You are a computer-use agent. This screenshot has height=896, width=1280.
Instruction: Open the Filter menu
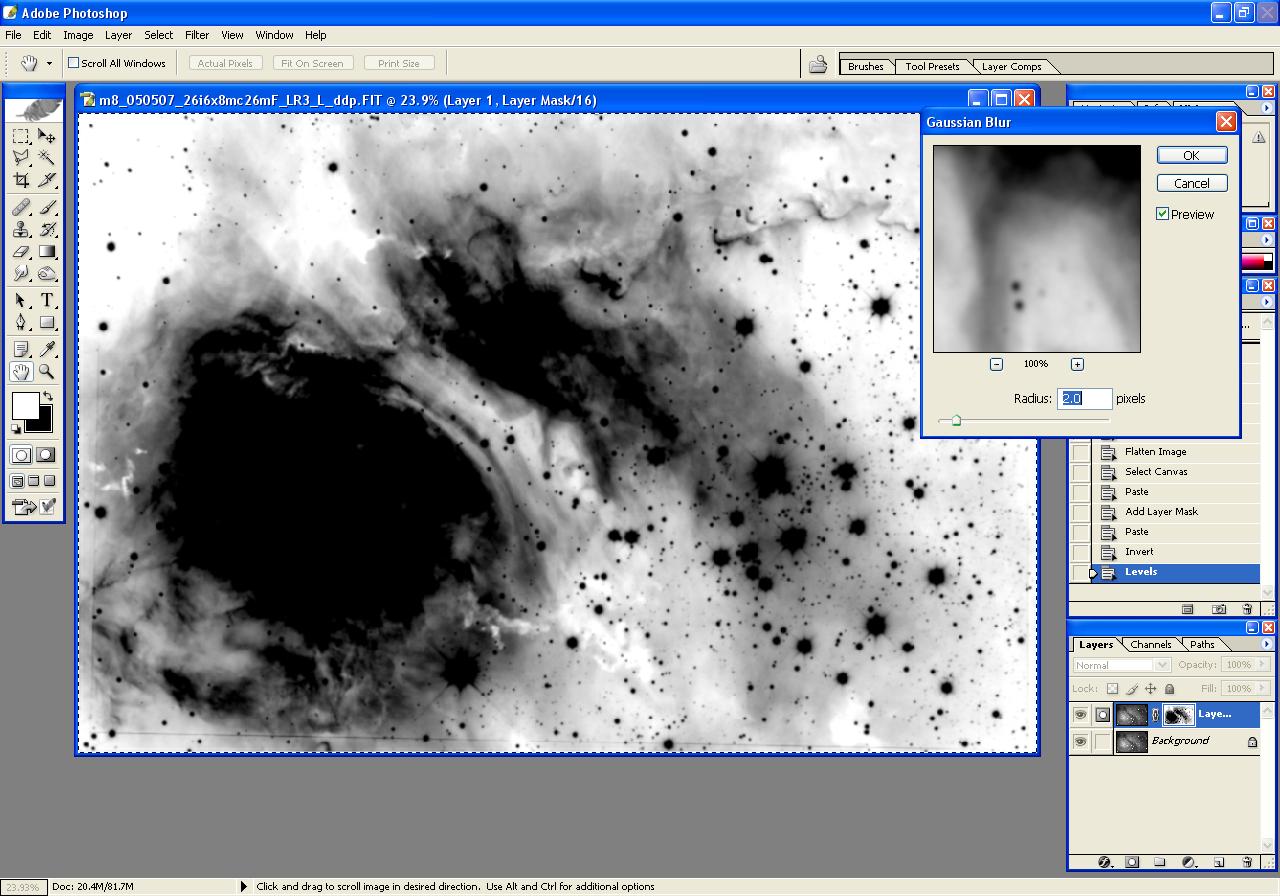tap(197, 35)
